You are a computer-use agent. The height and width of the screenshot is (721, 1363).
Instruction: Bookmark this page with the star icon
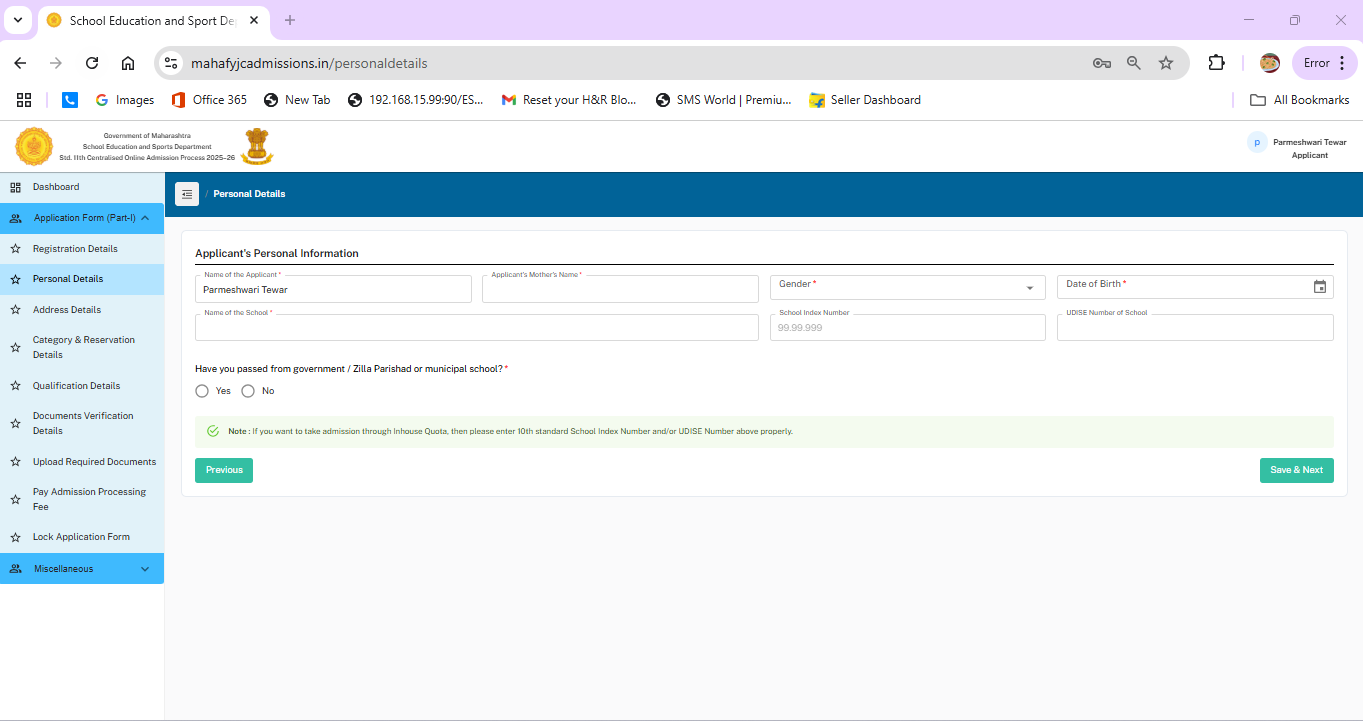click(x=1166, y=63)
